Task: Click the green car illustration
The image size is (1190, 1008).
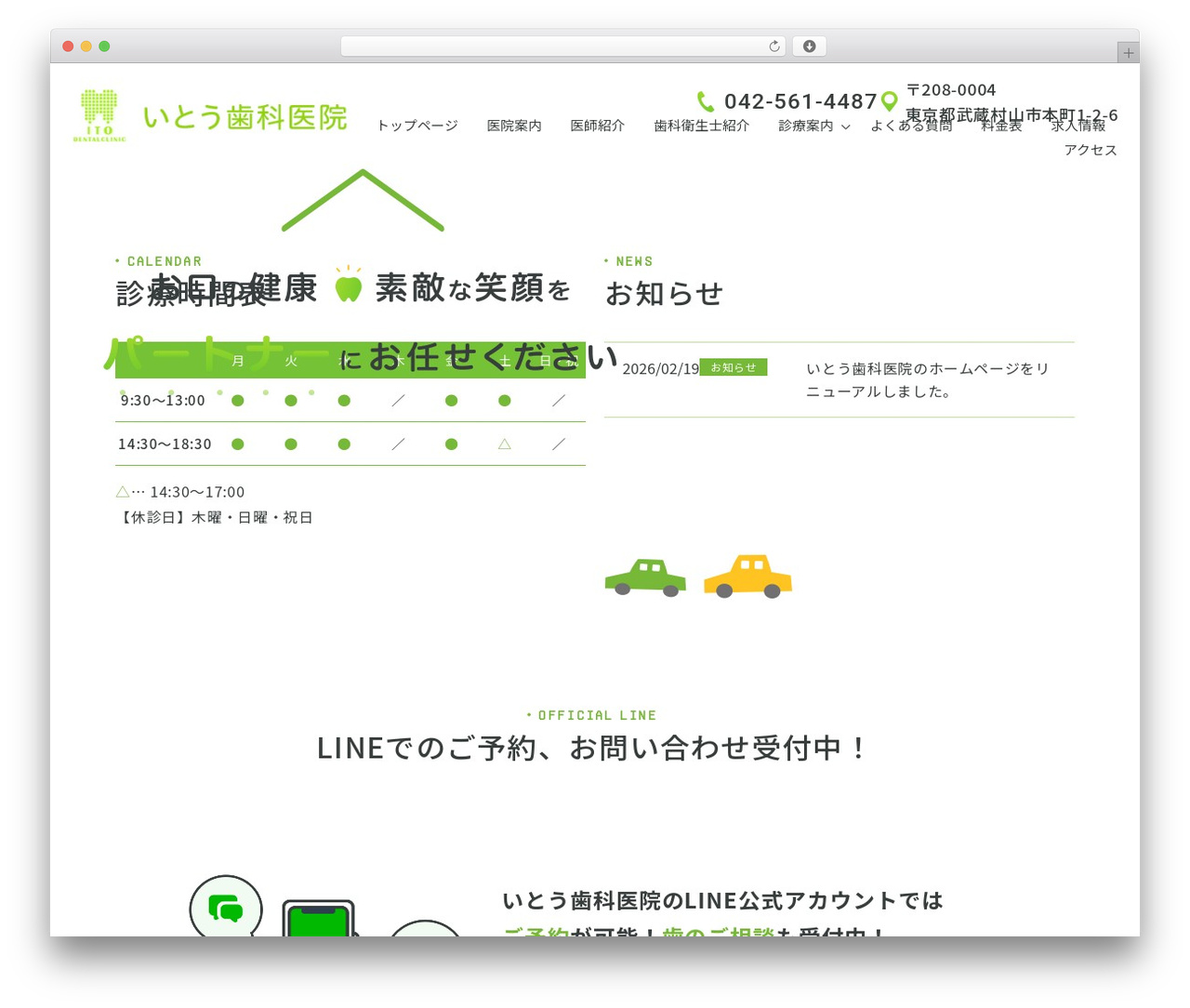Action: tap(645, 577)
